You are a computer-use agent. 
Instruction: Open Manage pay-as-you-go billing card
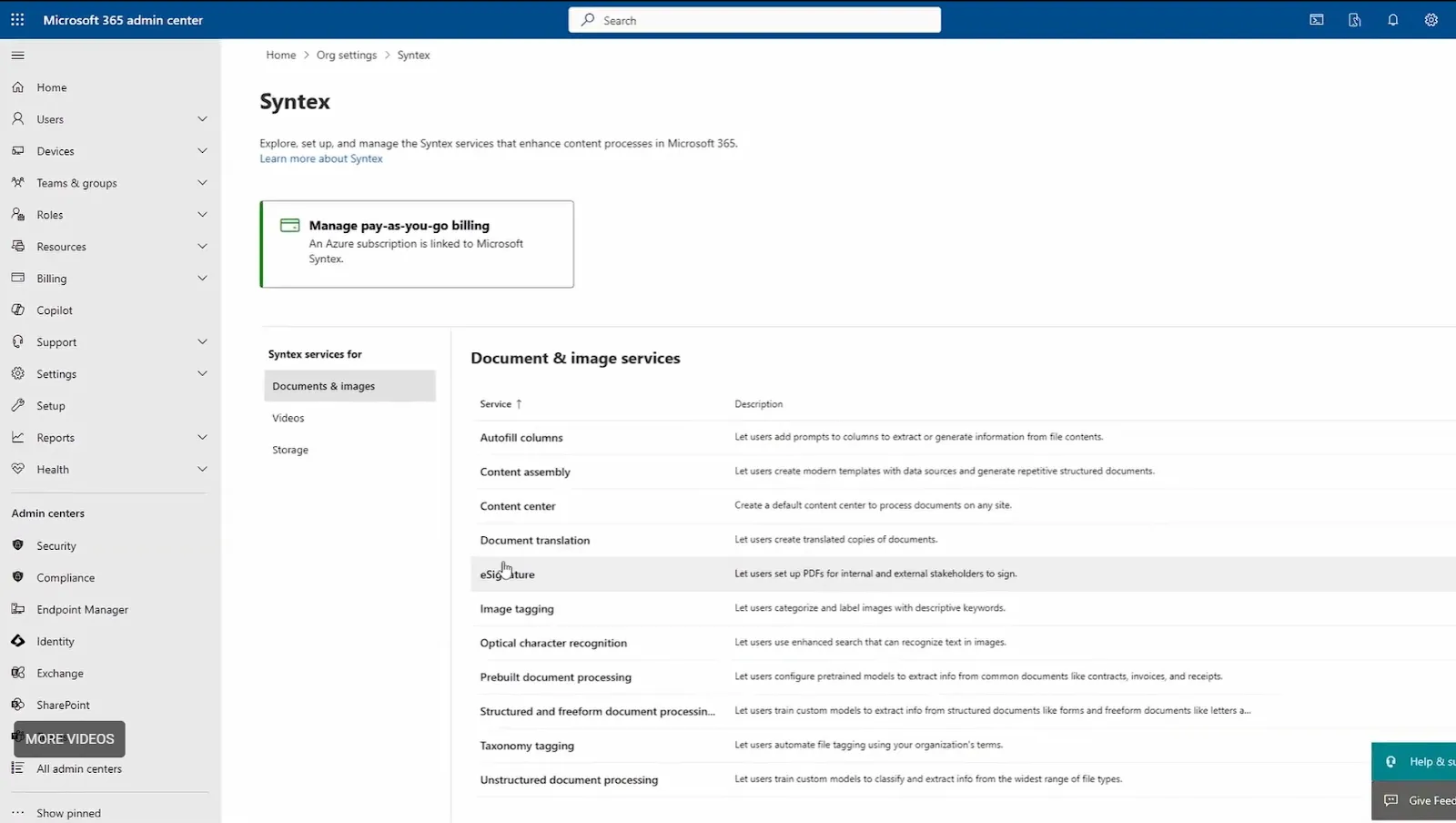tap(417, 244)
